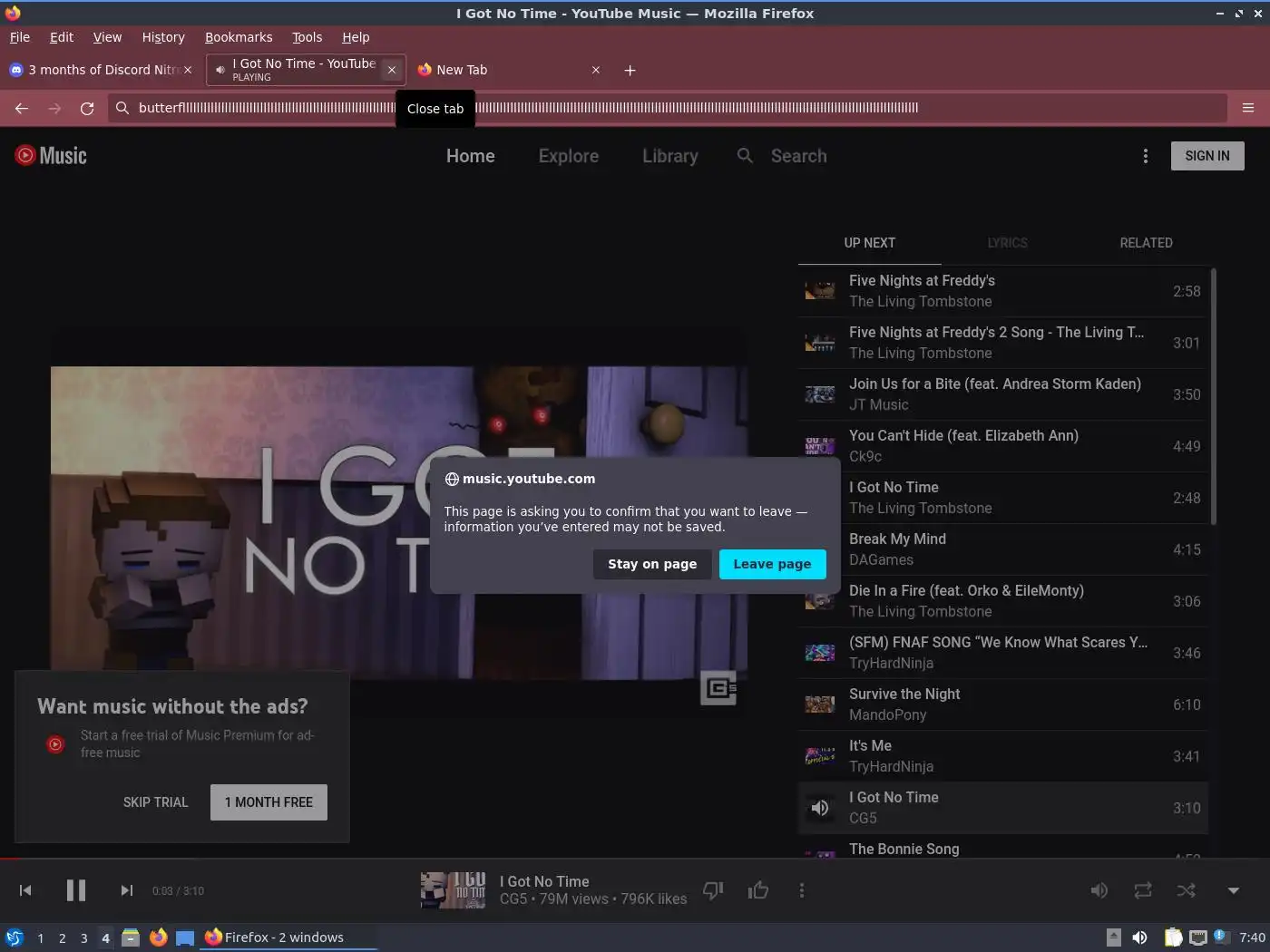Image resolution: width=1270 pixels, height=952 pixels.
Task: Open the Bookmarks menu
Action: tap(239, 37)
